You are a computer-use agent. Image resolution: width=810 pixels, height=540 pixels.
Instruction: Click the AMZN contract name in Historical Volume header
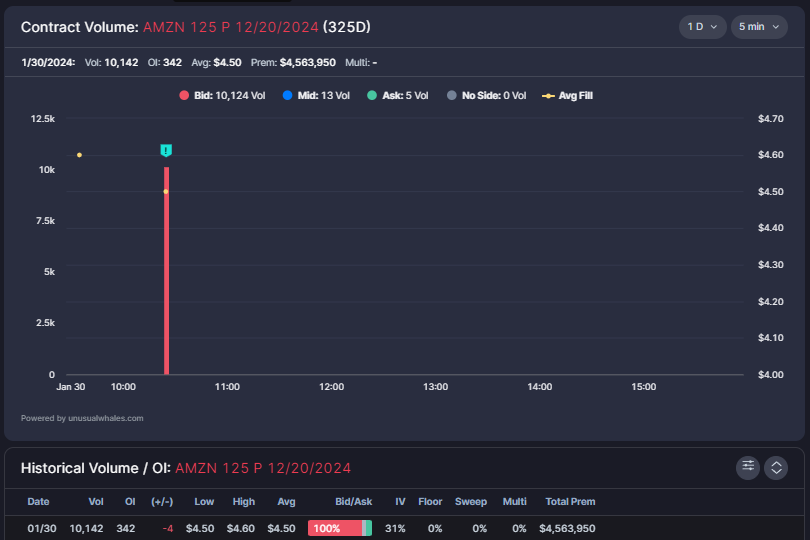point(263,468)
